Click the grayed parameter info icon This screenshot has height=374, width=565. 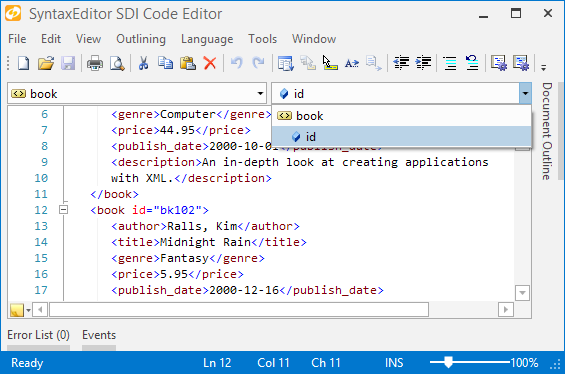click(308, 63)
